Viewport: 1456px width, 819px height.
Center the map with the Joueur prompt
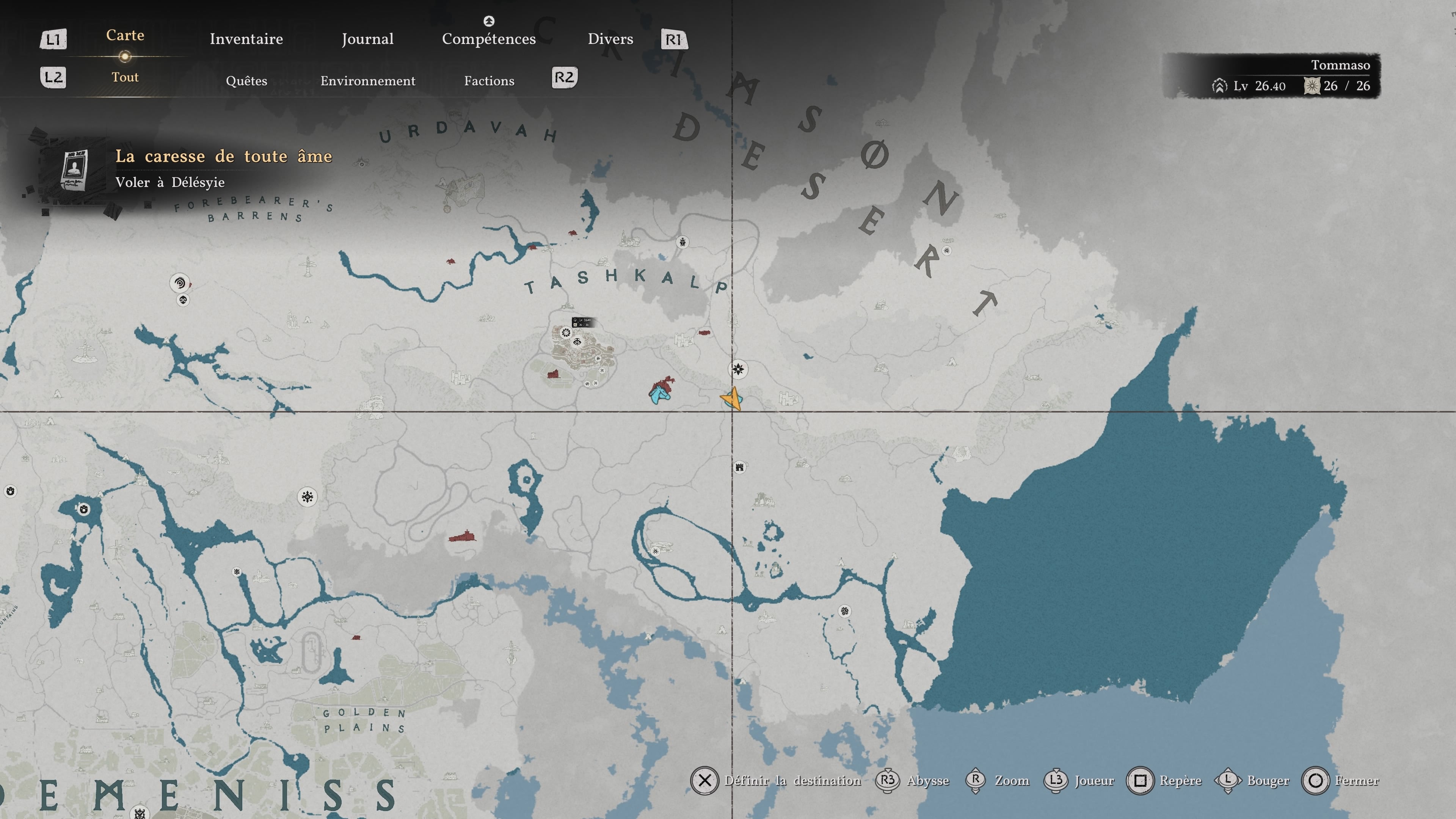[1094, 781]
